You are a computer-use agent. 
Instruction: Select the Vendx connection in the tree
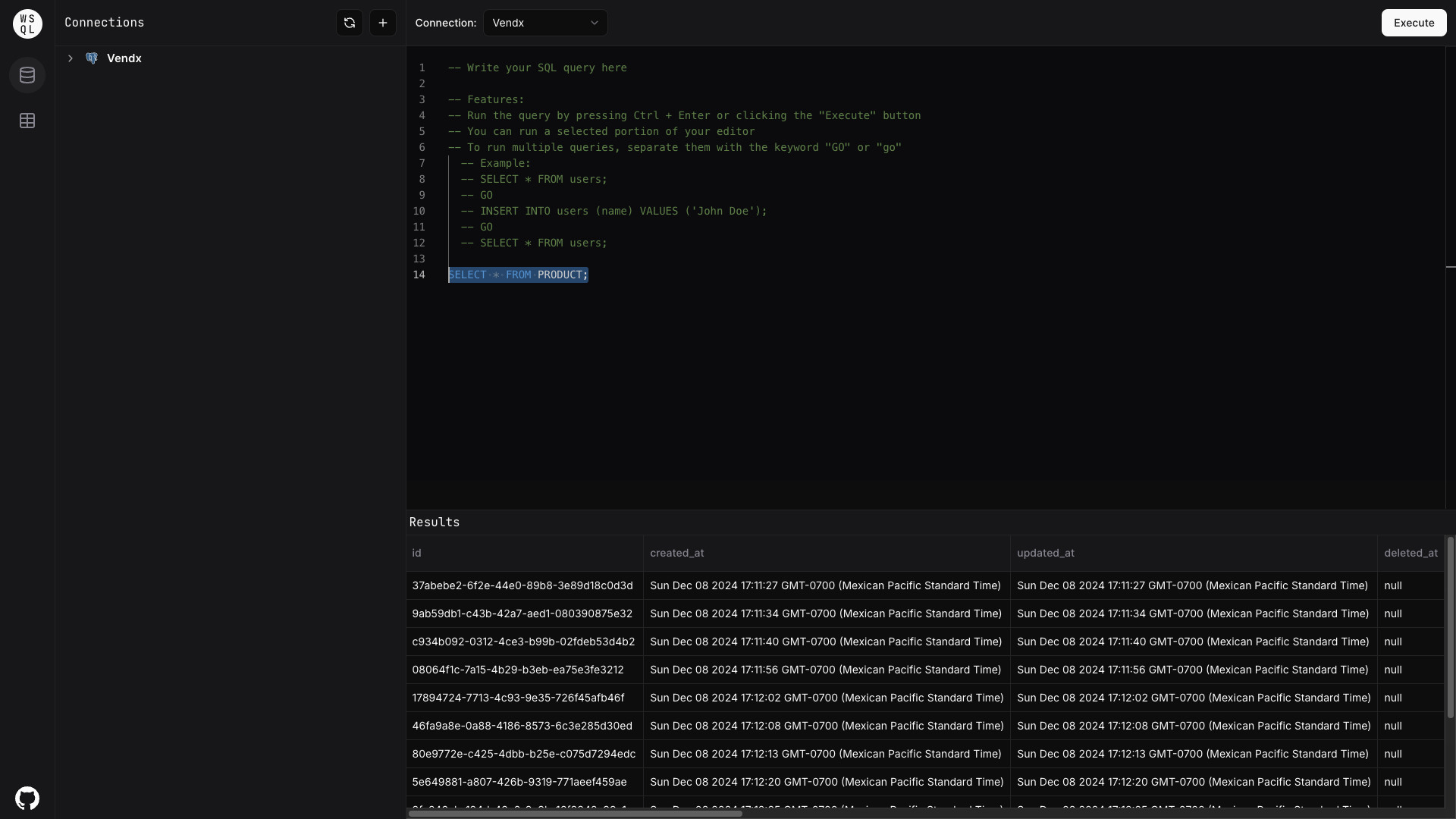(x=124, y=58)
